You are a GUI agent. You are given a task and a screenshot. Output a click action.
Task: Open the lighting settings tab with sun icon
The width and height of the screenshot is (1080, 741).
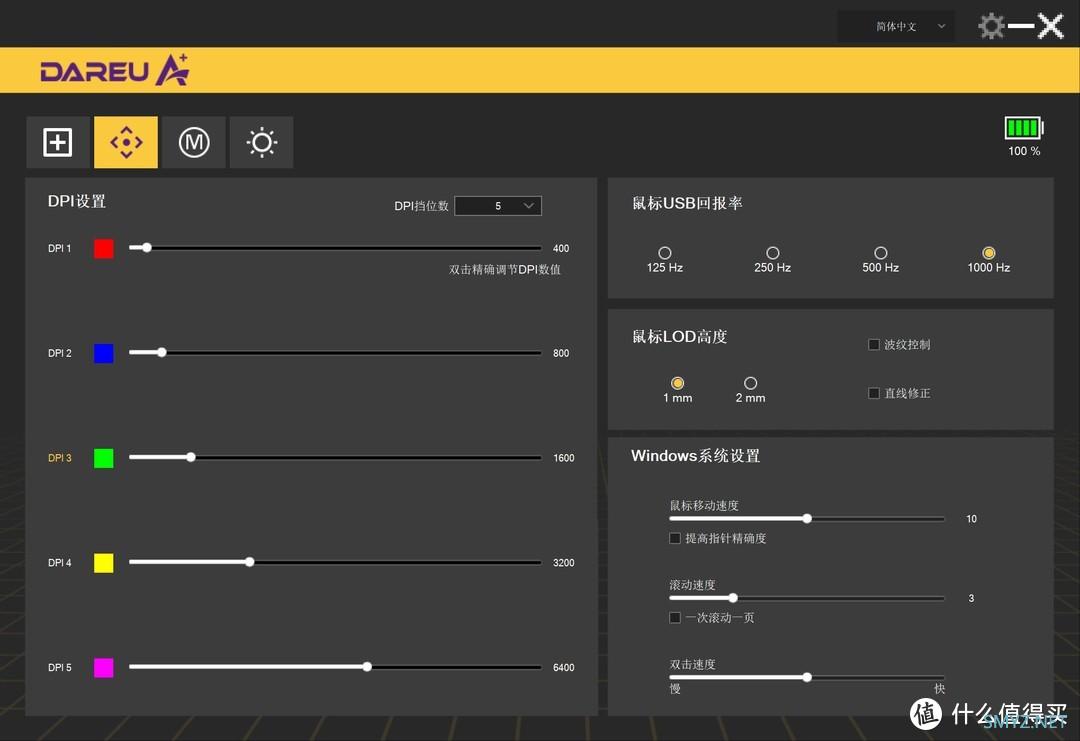(262, 143)
